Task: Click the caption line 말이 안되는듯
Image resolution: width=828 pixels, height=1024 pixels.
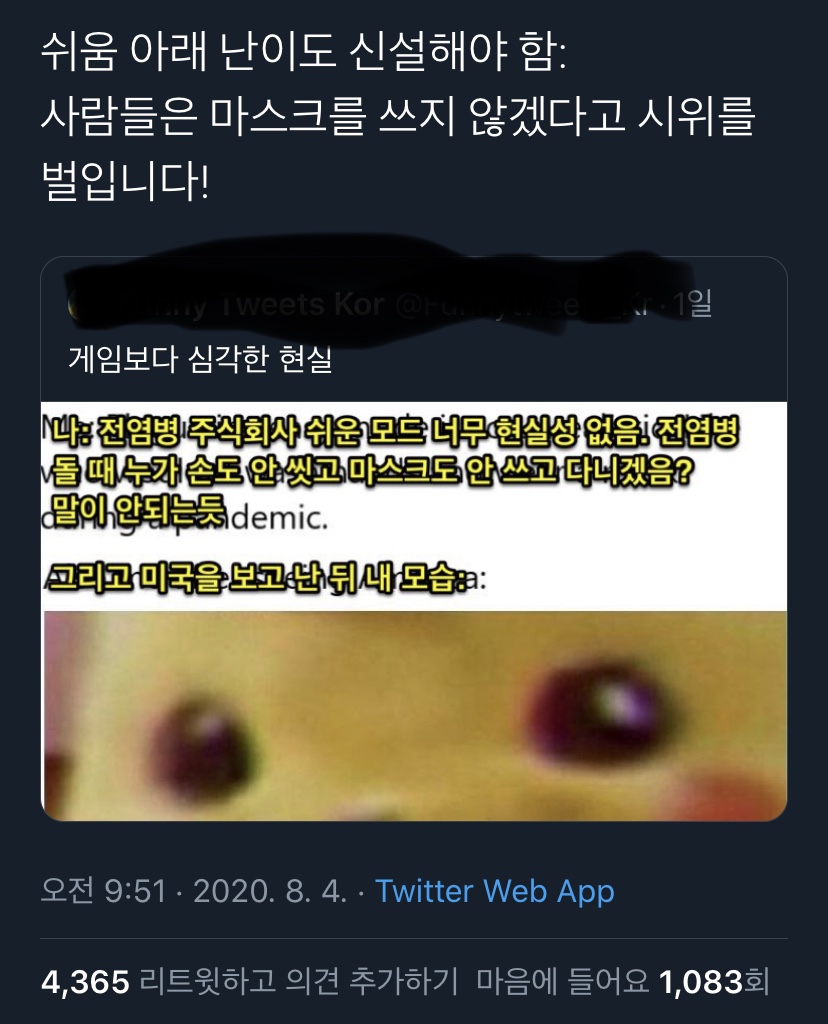Action: pos(137,509)
